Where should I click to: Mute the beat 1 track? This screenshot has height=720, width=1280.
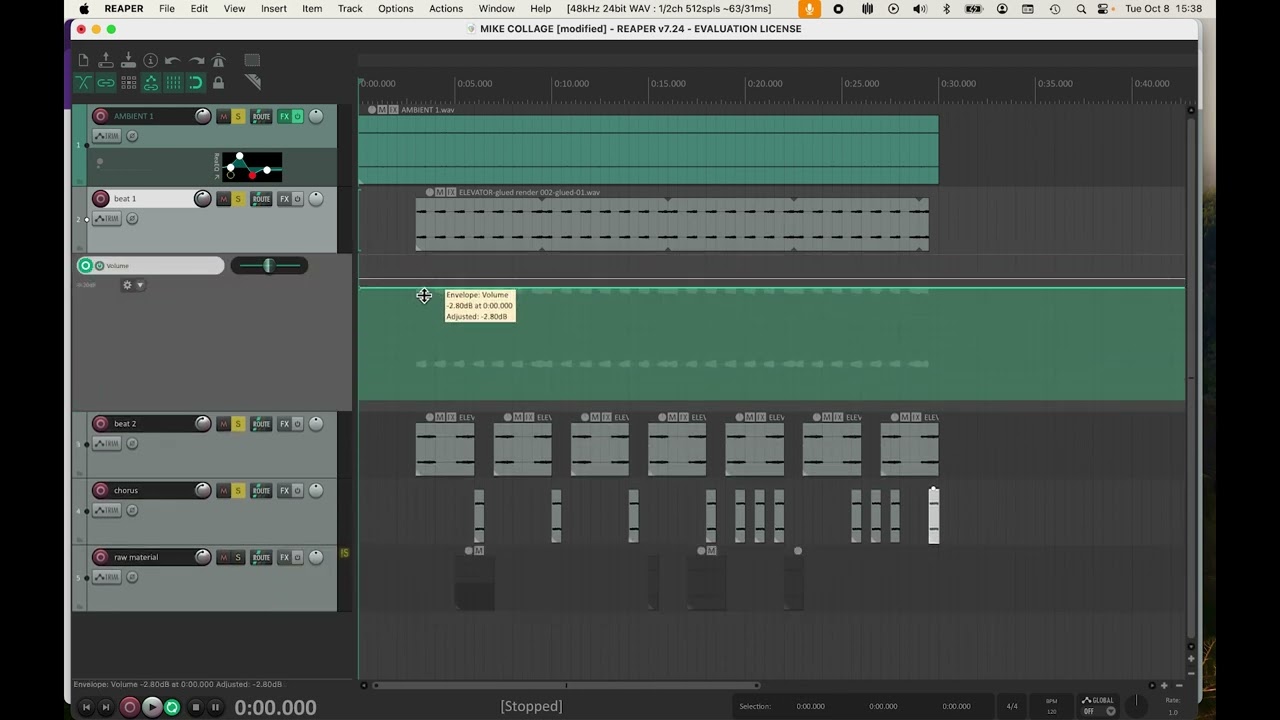pyautogui.click(x=224, y=199)
